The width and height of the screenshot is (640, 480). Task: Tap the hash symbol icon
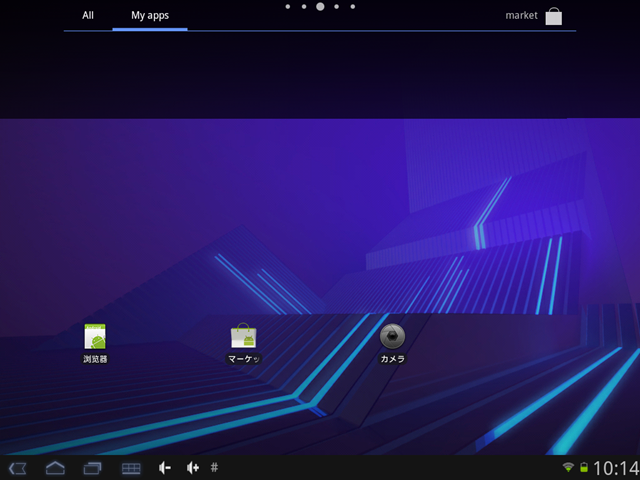[214, 467]
